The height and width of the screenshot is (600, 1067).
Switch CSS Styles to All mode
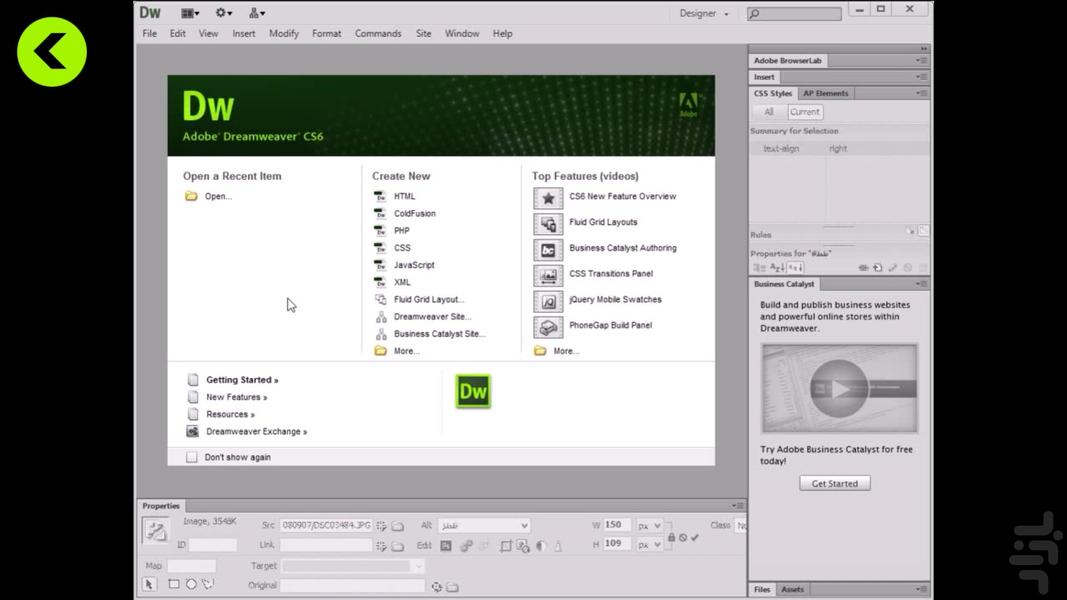768,112
